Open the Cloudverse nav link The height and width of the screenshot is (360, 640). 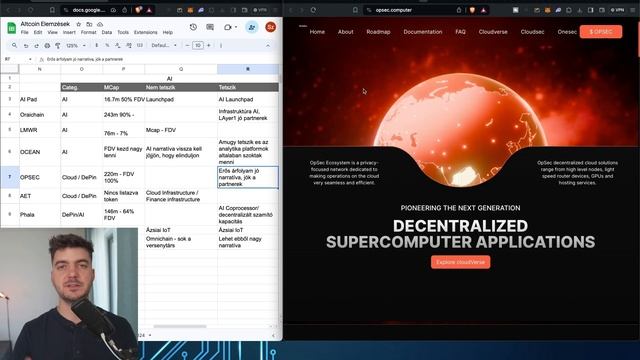pyautogui.click(x=493, y=32)
